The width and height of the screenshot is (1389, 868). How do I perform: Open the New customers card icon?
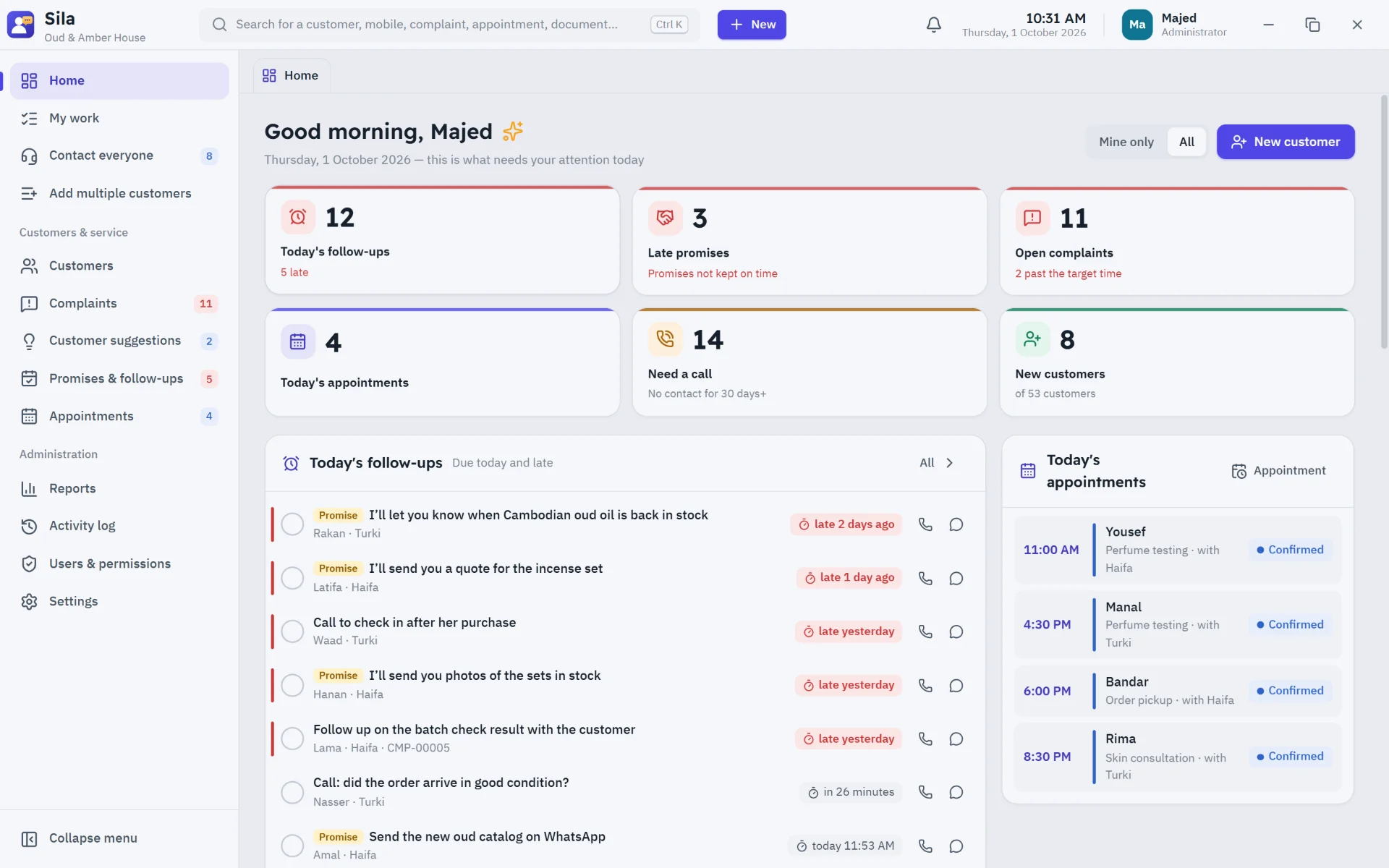coord(1032,339)
